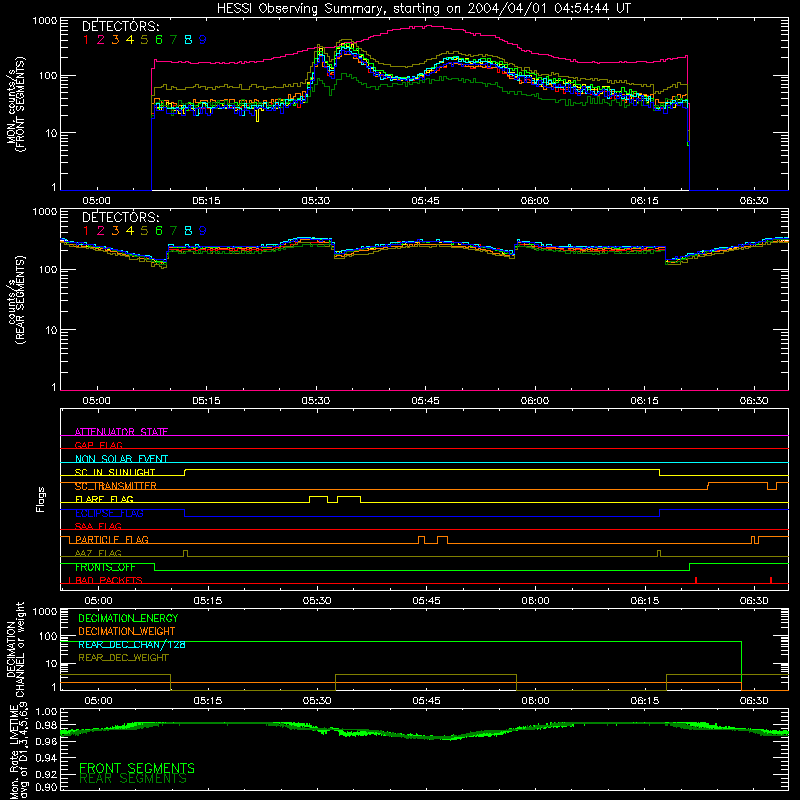Click the Flags y-axis title
This screenshot has height=800, width=800.
click(x=41, y=499)
